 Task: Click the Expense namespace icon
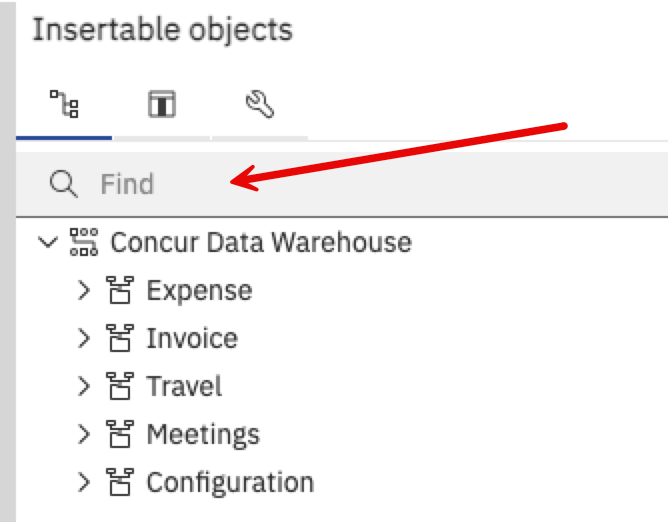tap(120, 291)
